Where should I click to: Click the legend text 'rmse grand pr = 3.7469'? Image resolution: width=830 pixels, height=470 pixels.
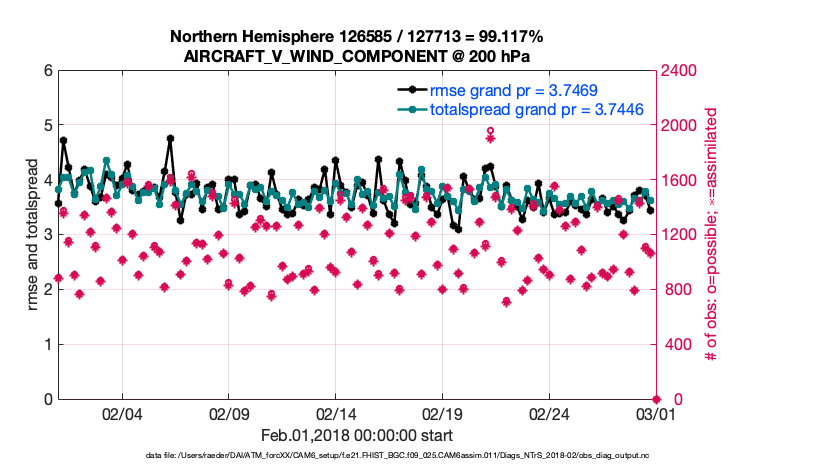click(515, 90)
